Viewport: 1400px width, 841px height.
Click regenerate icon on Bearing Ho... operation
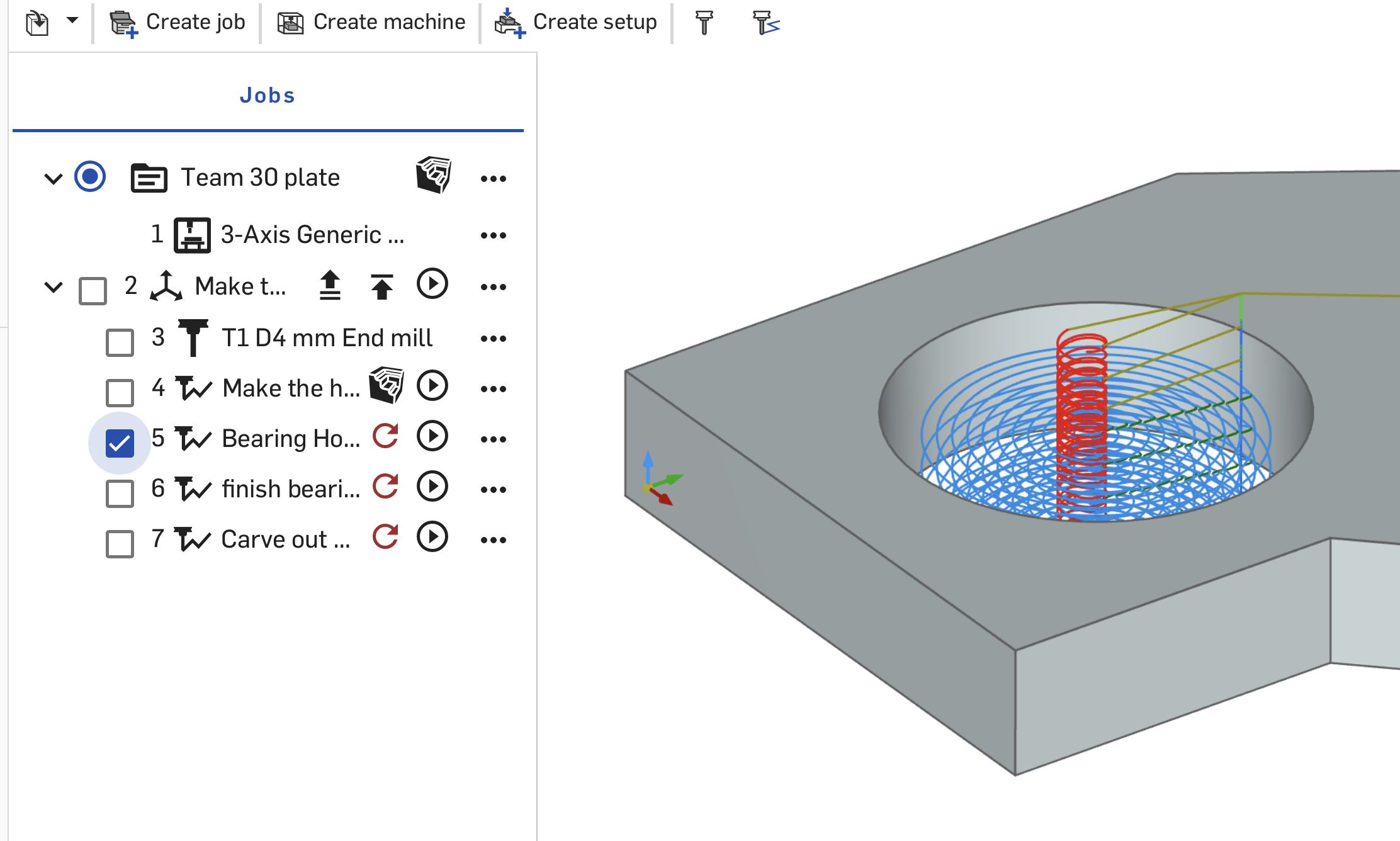pos(385,436)
